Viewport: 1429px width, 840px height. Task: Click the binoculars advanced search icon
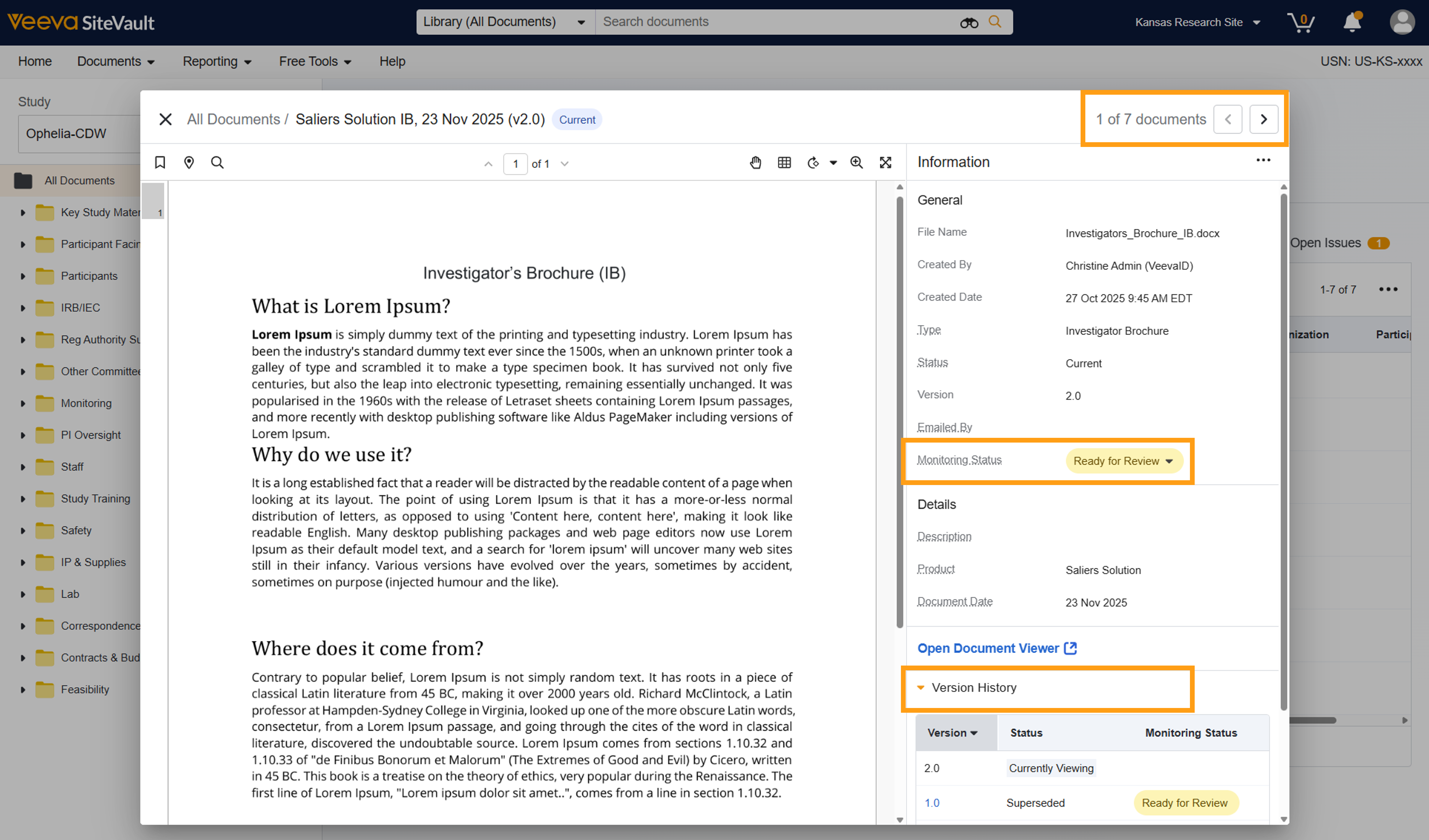969,22
